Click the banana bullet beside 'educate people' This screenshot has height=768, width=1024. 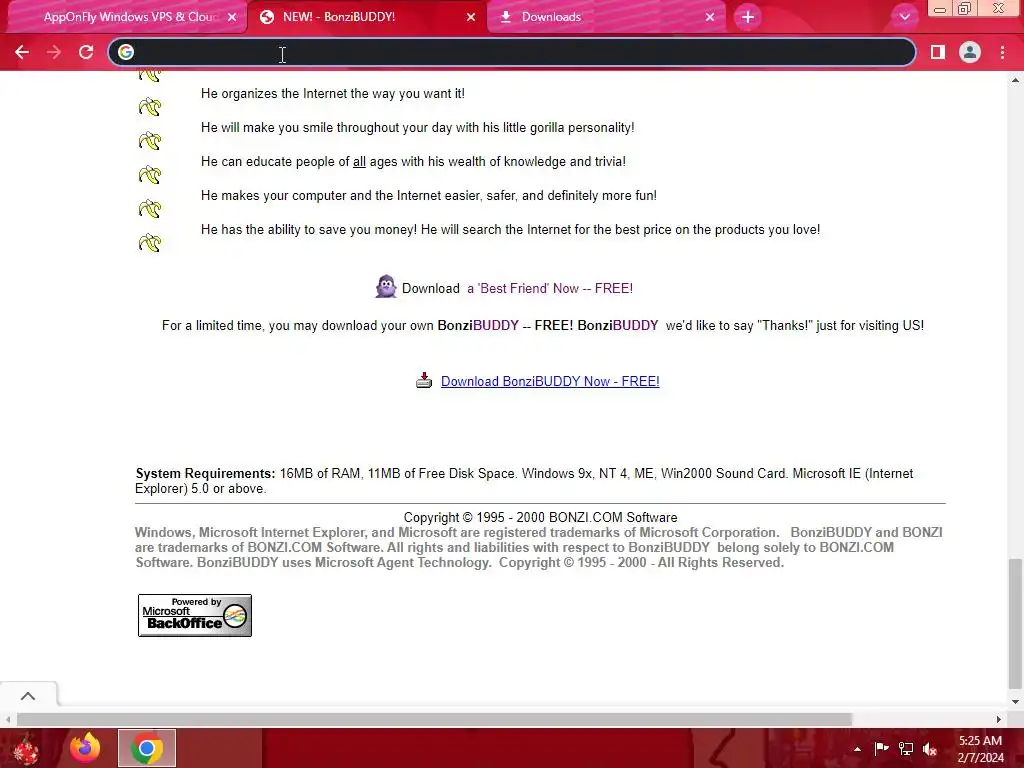[150, 174]
